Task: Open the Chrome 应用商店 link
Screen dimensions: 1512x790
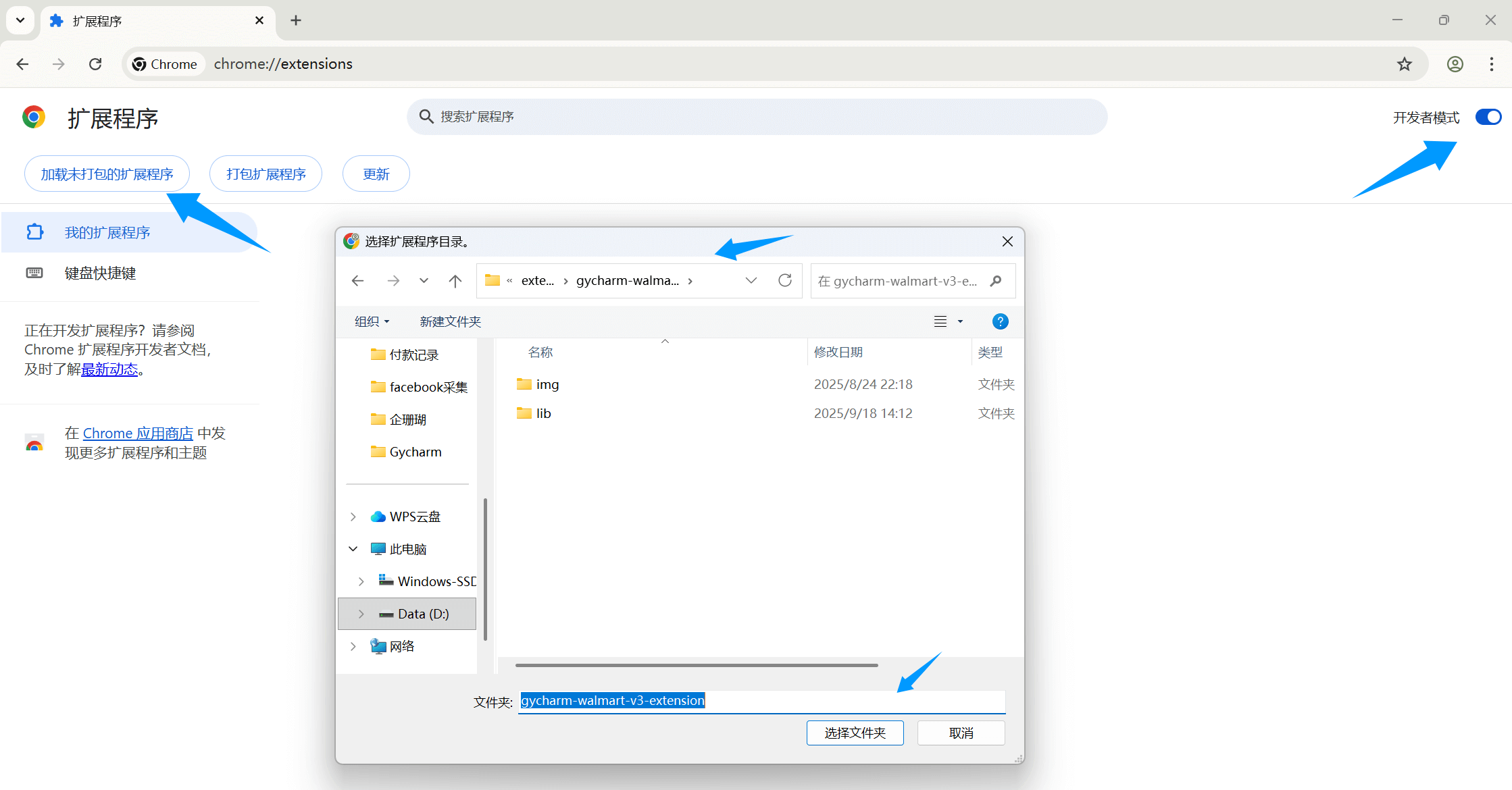Action: 138,433
